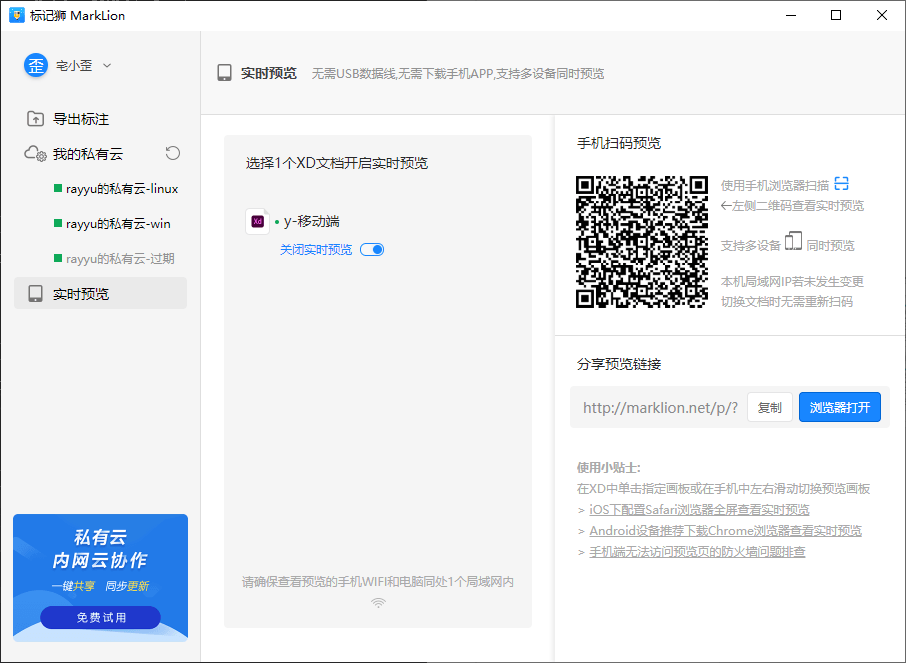The image size is (906, 663).
Task: Open 导出标注 in the sidebar
Action: point(80,119)
